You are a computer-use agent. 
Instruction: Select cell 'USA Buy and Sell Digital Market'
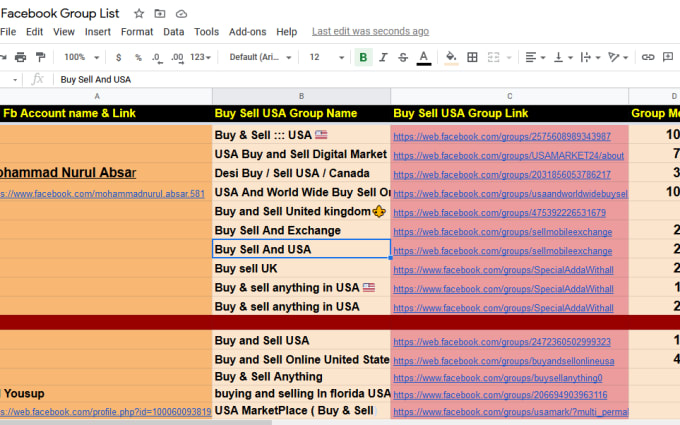301,154
